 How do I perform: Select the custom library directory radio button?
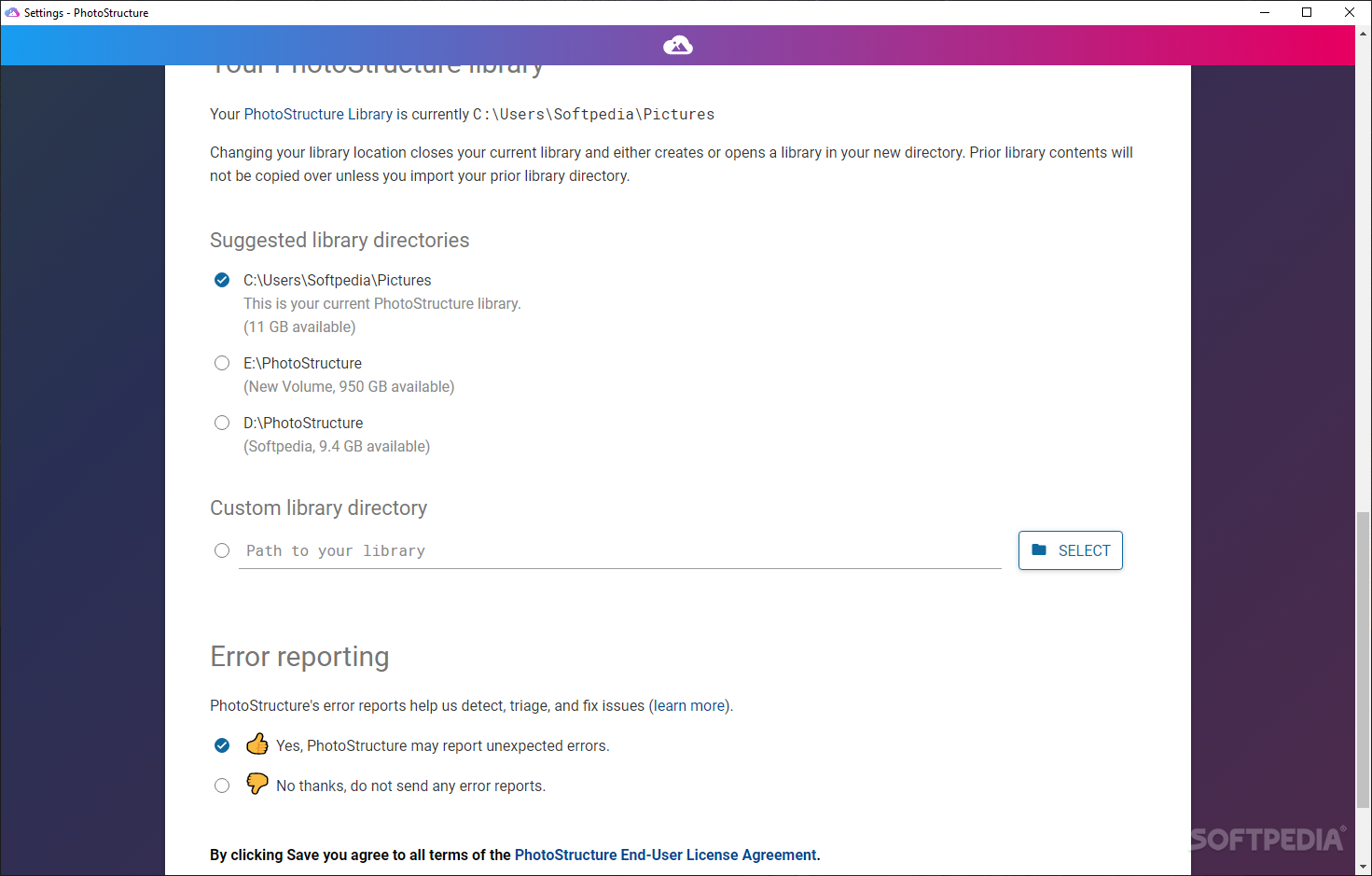tap(222, 550)
